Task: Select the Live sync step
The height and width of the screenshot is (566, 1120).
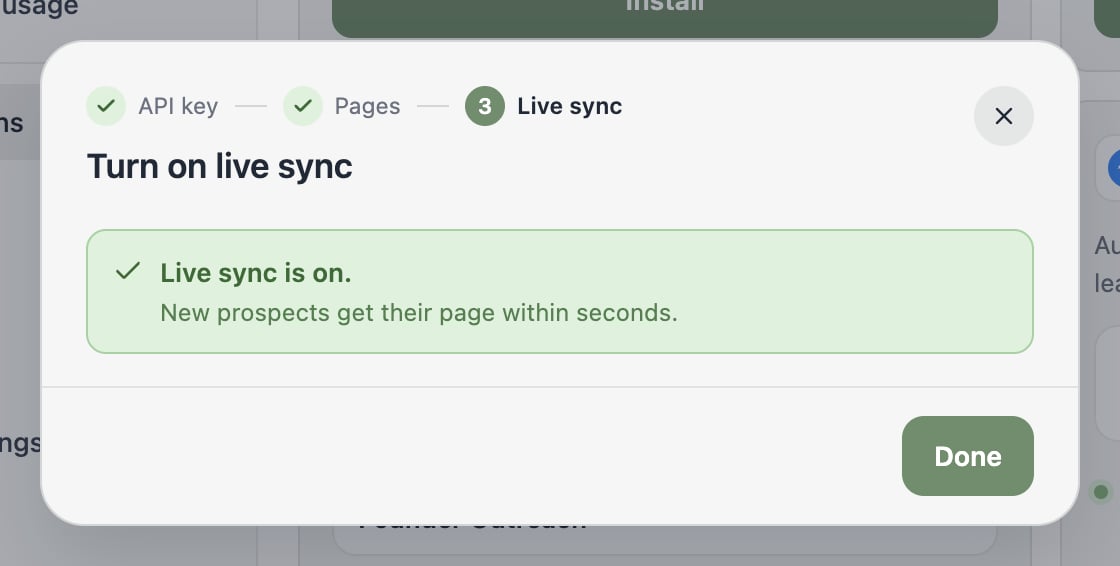Action: 544,106
